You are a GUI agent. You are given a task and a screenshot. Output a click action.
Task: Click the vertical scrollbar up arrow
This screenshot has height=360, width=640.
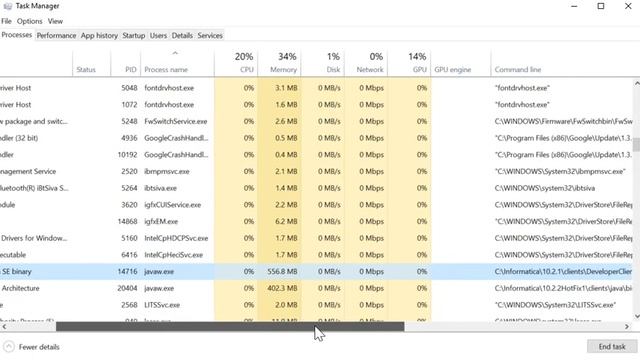637,83
